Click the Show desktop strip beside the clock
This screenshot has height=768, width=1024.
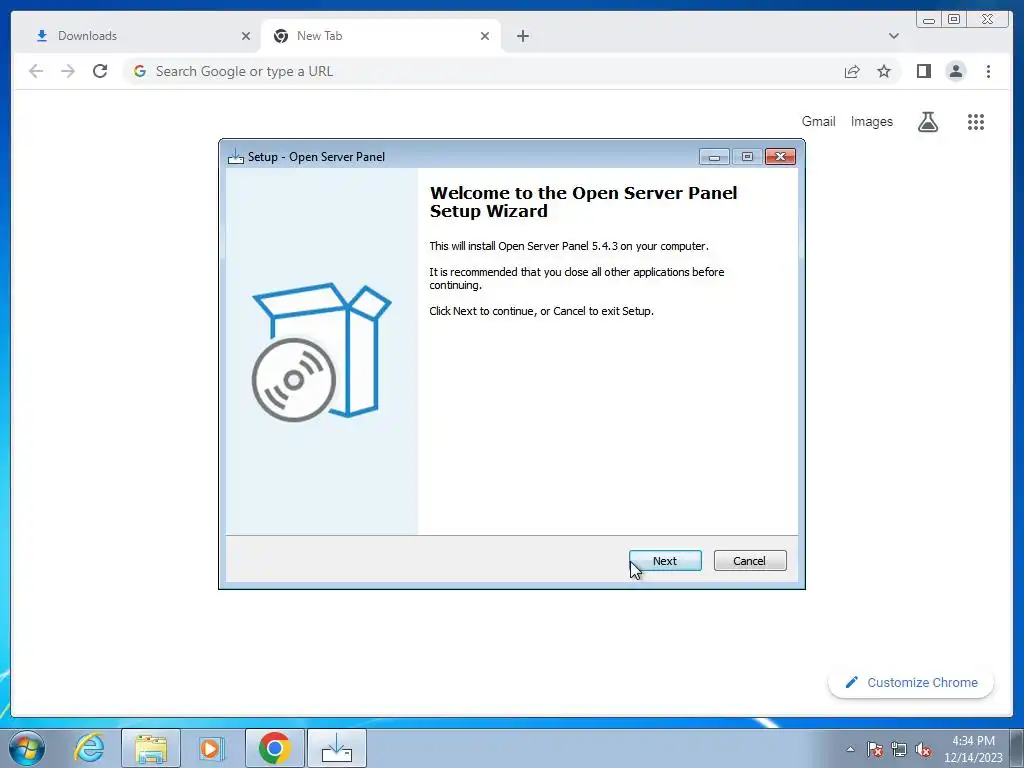point(1017,748)
